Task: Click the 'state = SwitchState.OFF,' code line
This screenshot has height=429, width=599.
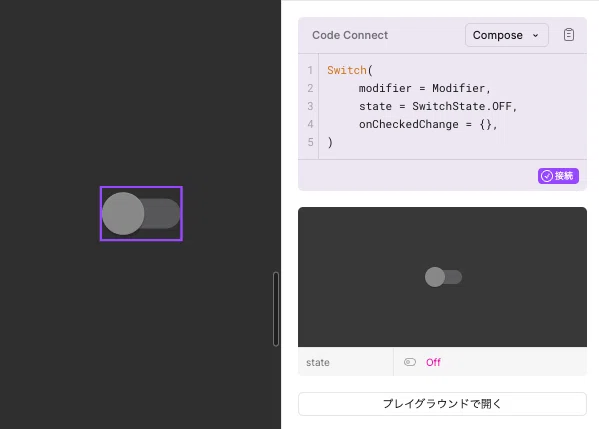Action: [438, 106]
